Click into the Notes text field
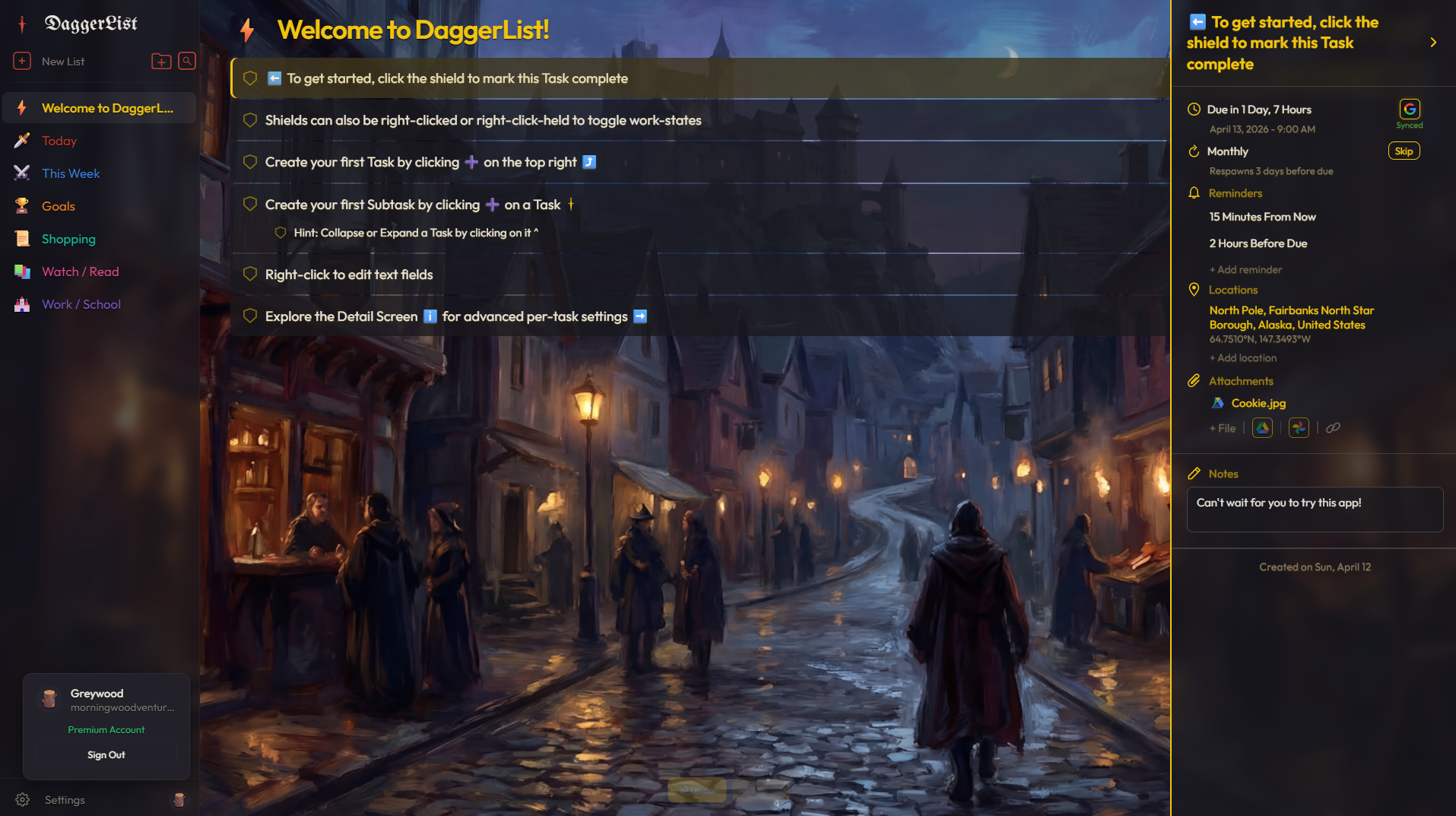This screenshot has width=1456, height=816. coord(1315,510)
